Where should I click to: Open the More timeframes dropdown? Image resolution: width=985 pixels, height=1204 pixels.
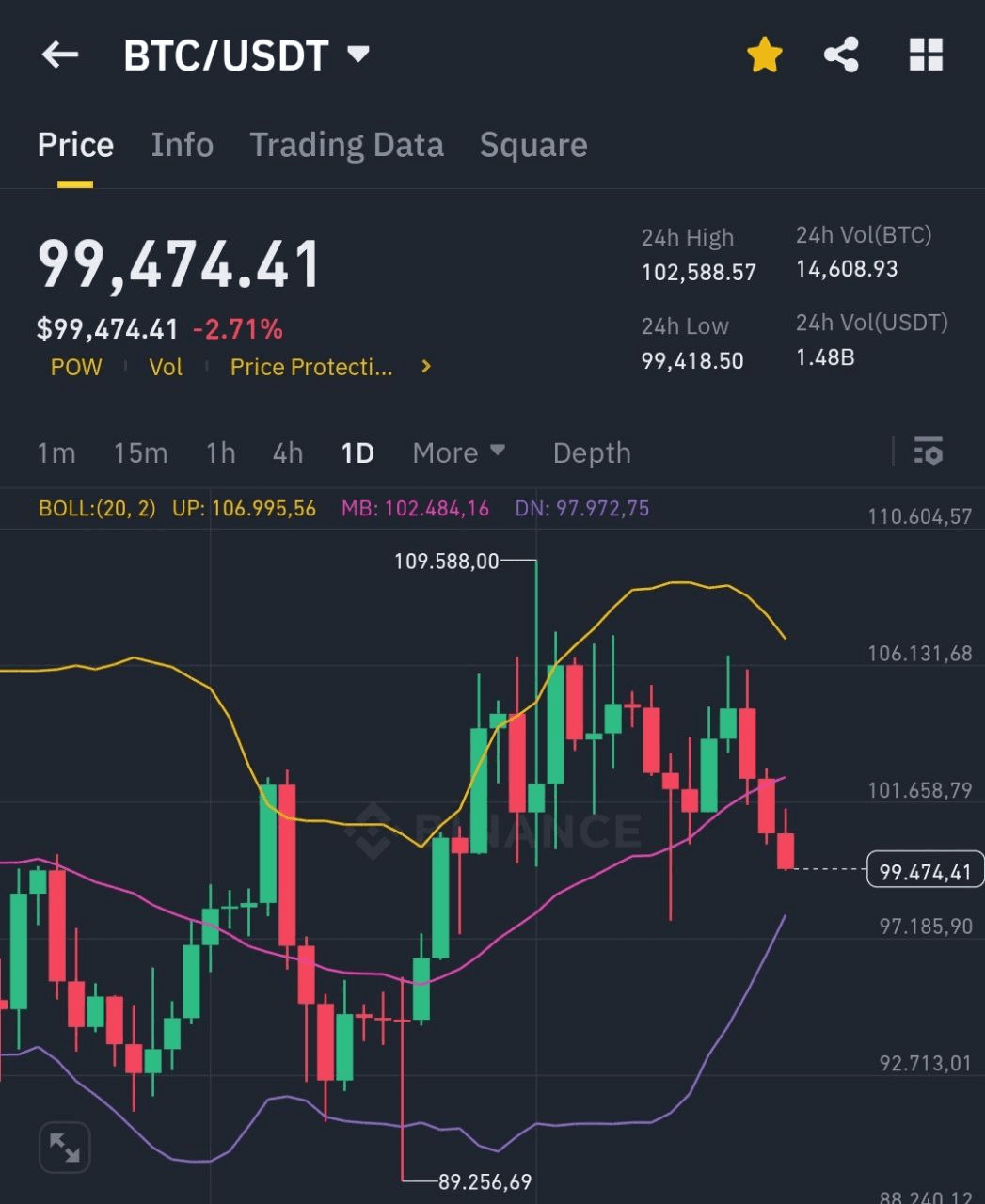(459, 452)
